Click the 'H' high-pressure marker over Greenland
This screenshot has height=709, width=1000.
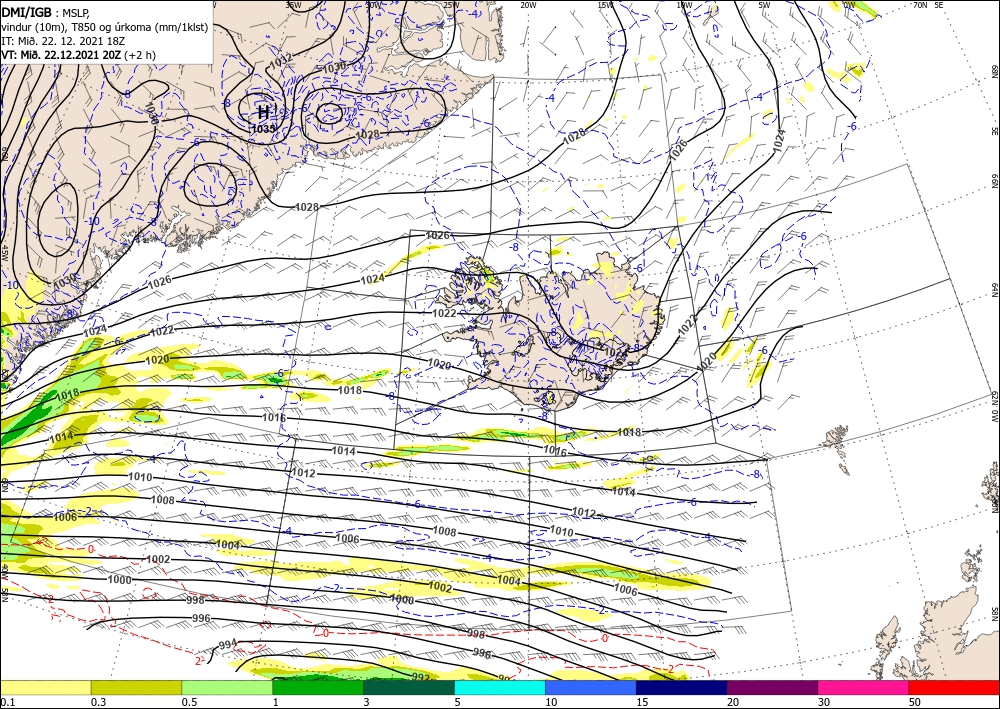(263, 113)
